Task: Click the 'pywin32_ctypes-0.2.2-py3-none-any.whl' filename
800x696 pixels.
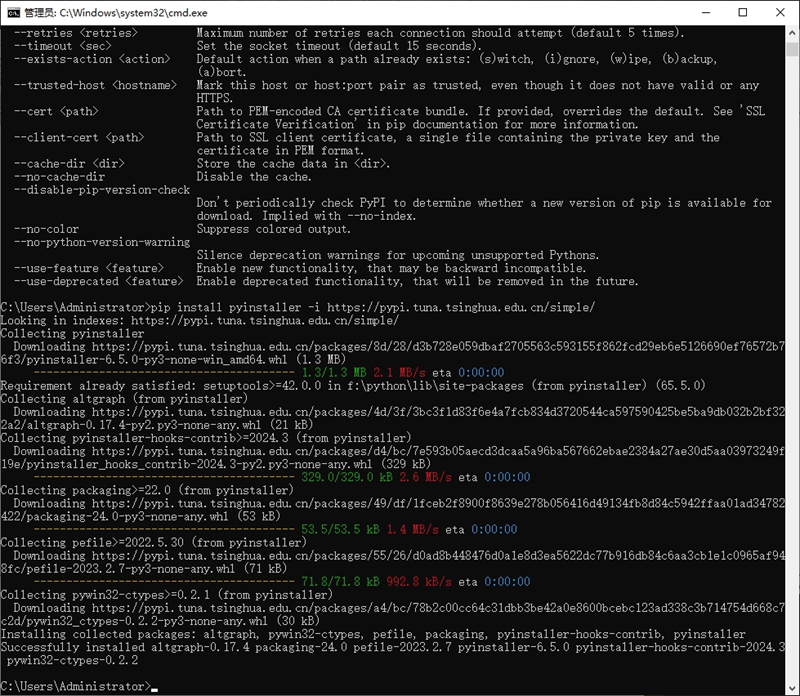Action: point(147,621)
